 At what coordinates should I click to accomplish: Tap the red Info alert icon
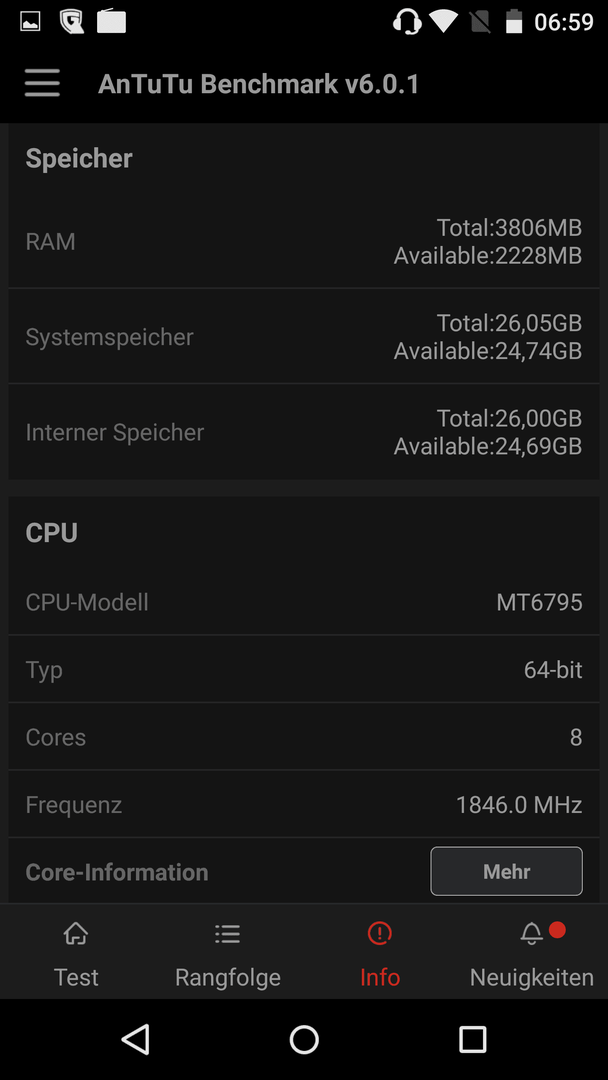coord(379,934)
